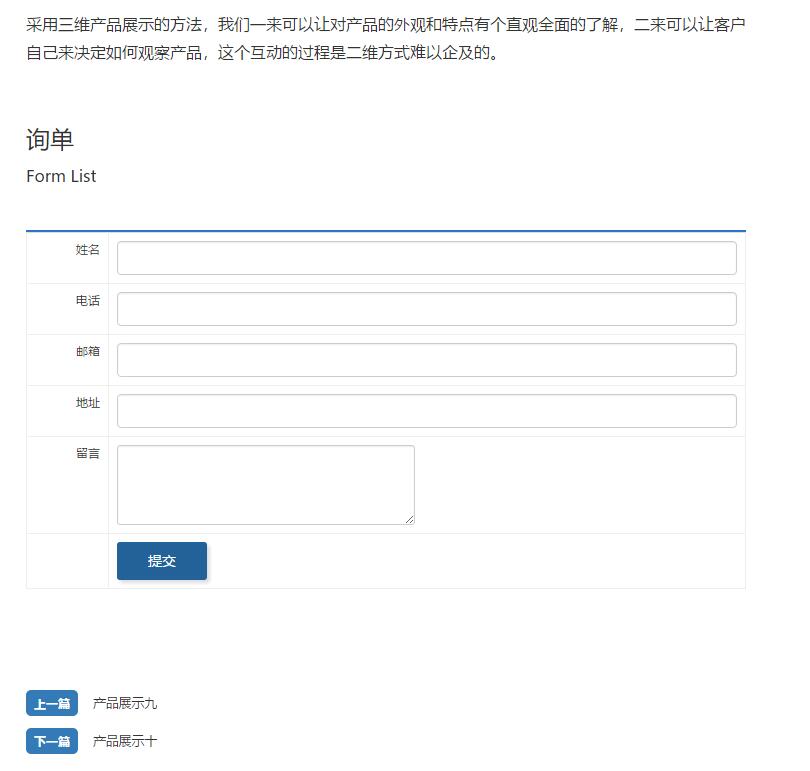Click the intro paragraph about 三维产品展示
The image size is (810, 771).
click(385, 38)
